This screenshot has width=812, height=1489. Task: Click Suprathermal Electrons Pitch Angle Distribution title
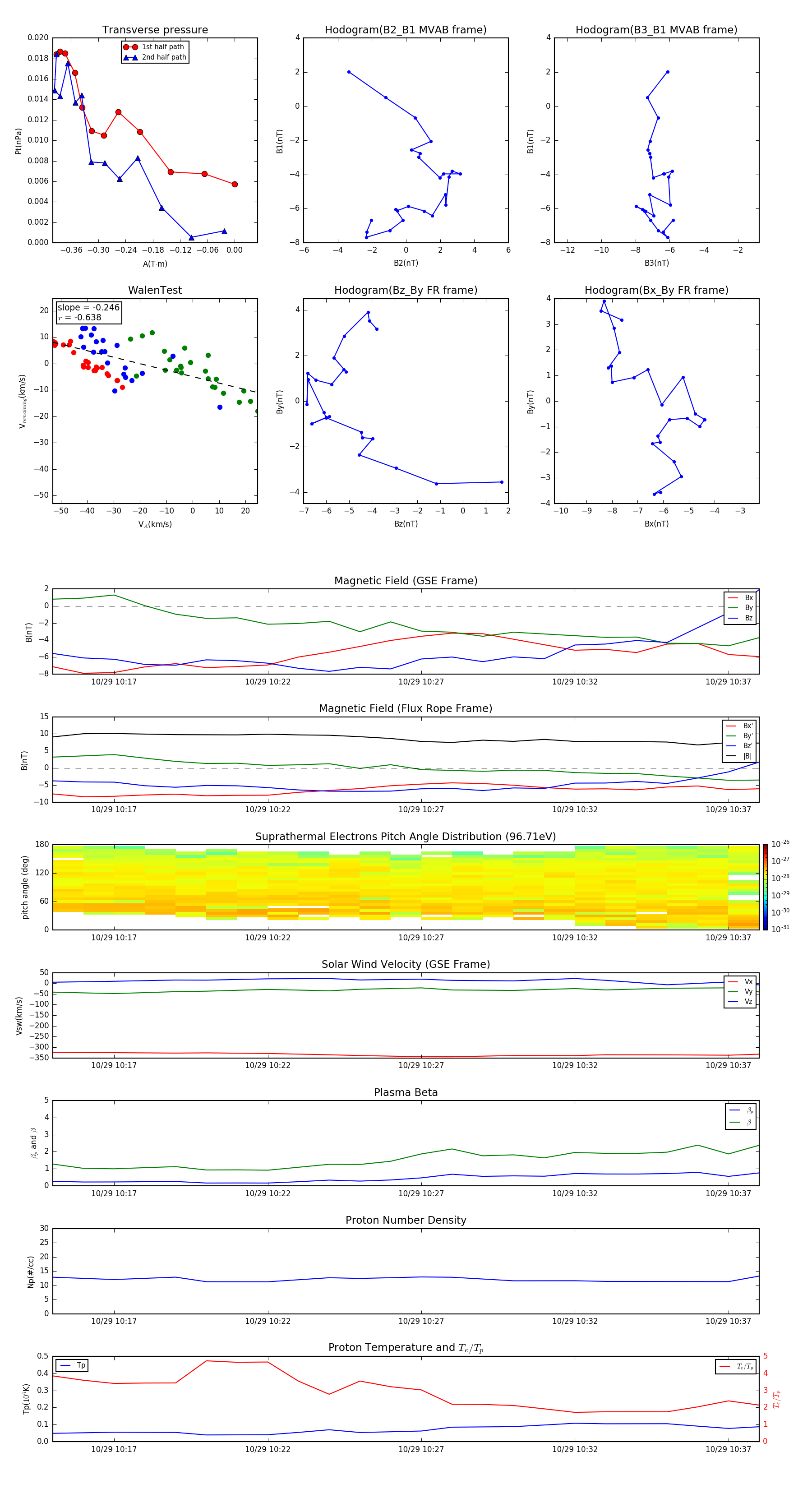point(406,837)
